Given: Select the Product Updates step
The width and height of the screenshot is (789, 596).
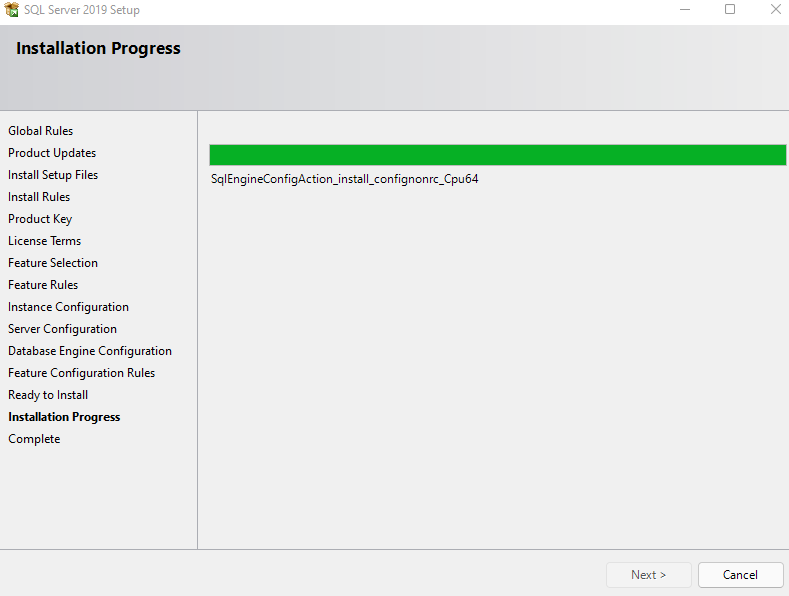Looking at the screenshot, I should coord(52,153).
